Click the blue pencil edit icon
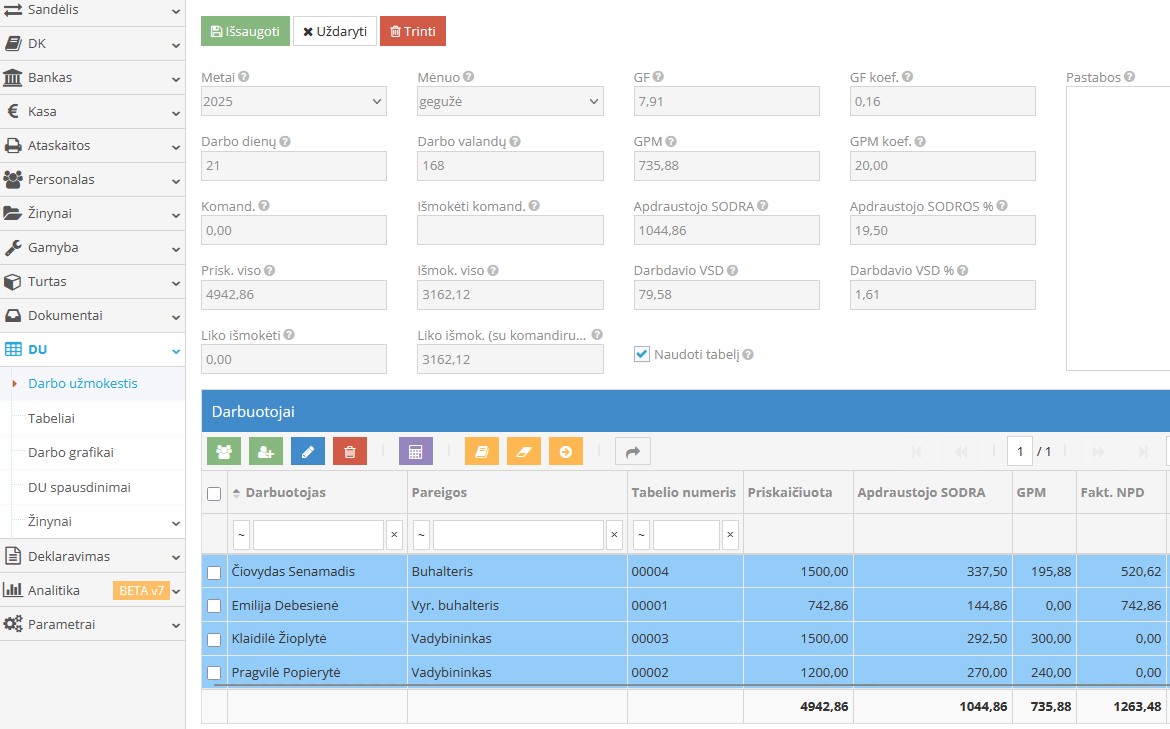This screenshot has height=729, width=1170. (x=307, y=452)
